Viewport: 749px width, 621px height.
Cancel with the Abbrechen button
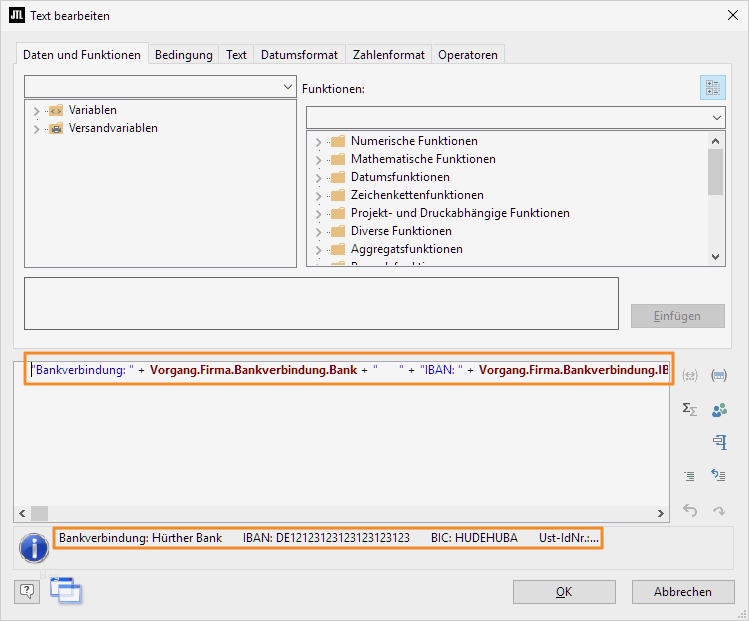[683, 592]
